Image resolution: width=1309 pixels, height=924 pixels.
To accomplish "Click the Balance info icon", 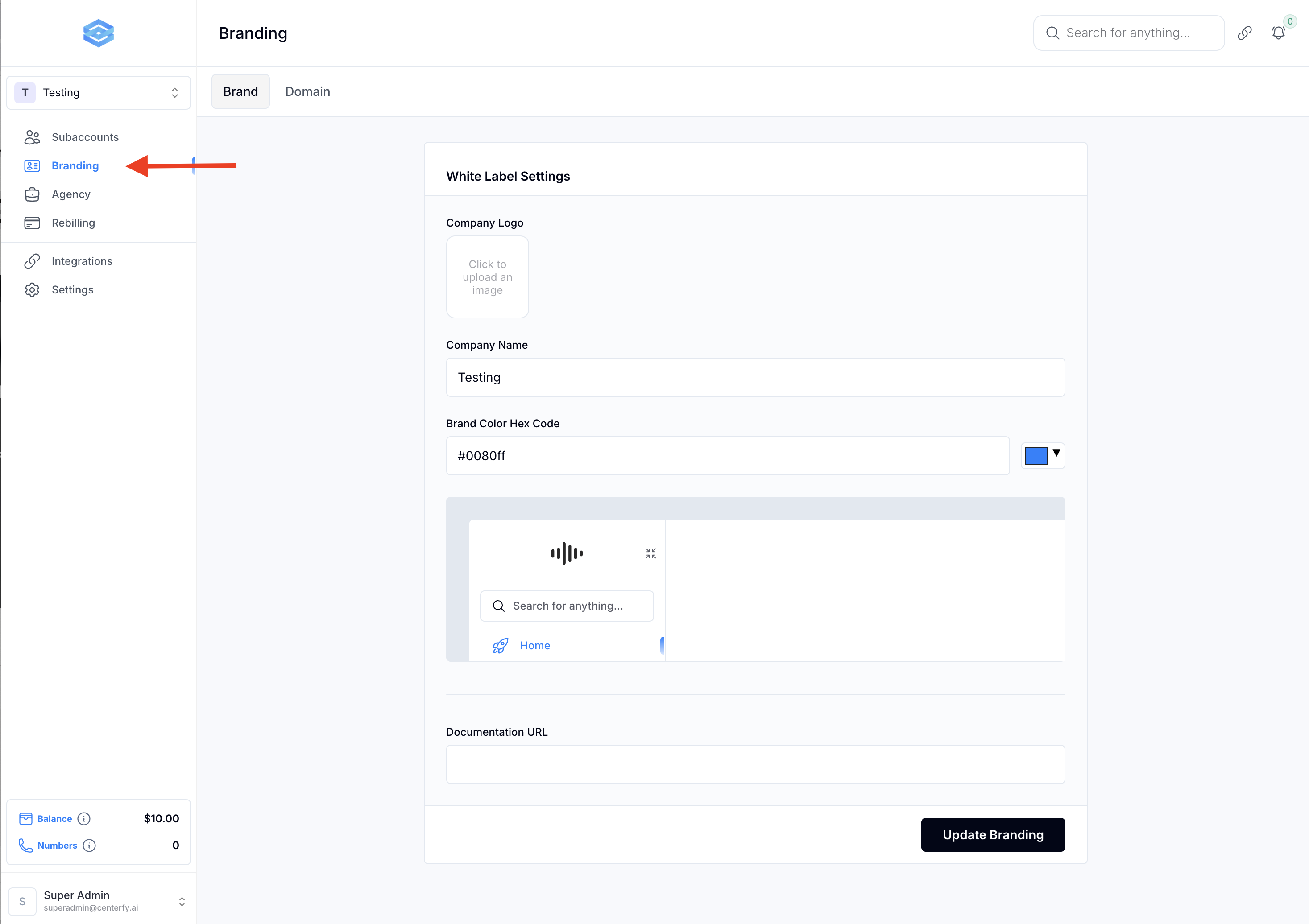I will coord(84,819).
